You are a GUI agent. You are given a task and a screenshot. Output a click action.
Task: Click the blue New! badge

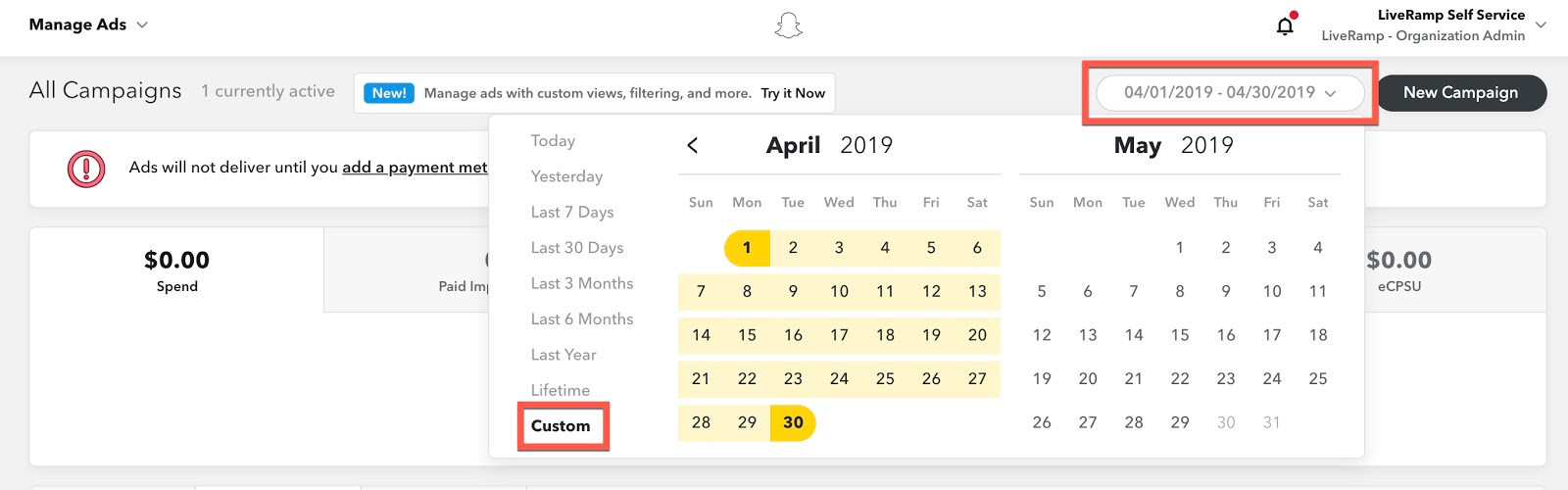[389, 93]
